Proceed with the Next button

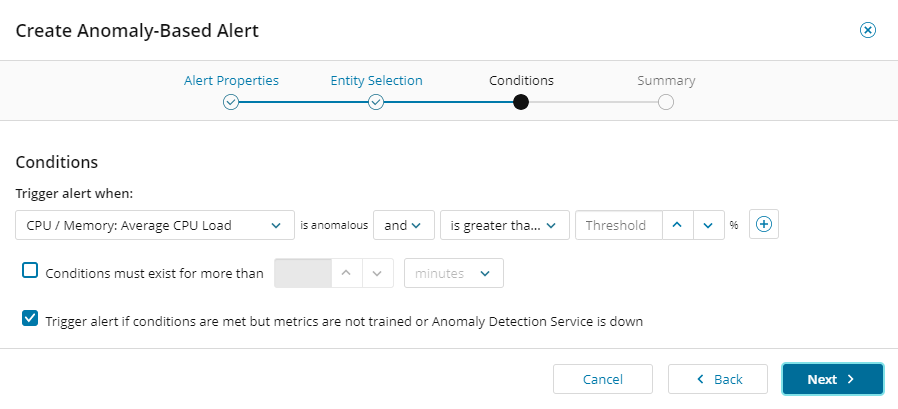pyautogui.click(x=832, y=379)
